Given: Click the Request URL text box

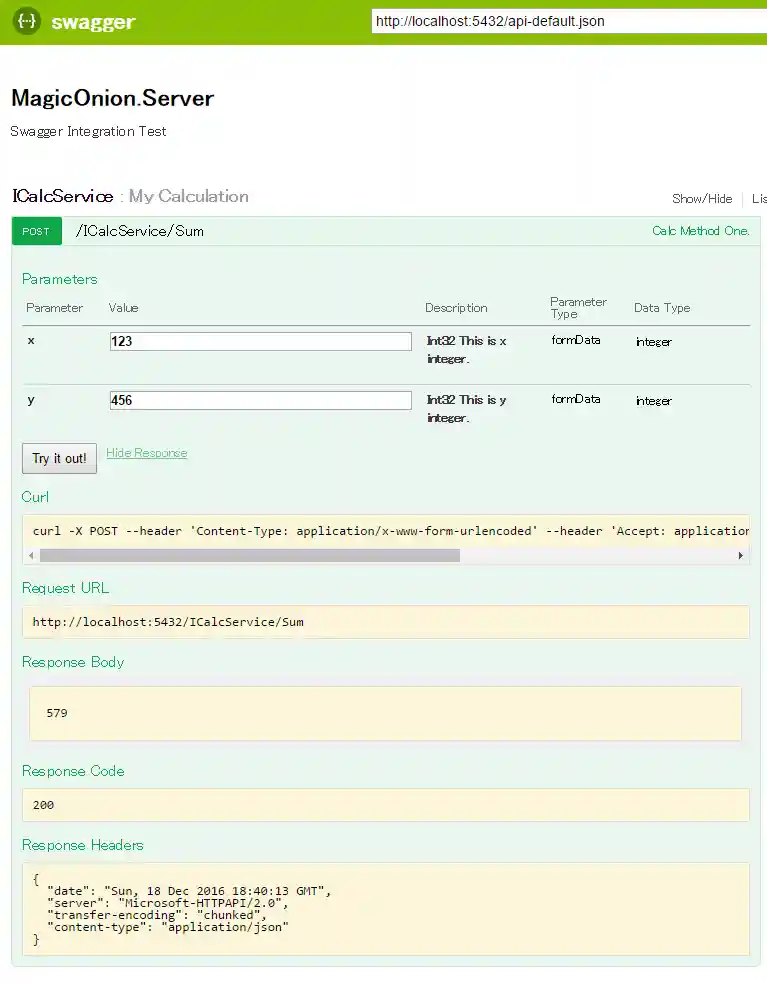Looking at the screenshot, I should pos(385,622).
